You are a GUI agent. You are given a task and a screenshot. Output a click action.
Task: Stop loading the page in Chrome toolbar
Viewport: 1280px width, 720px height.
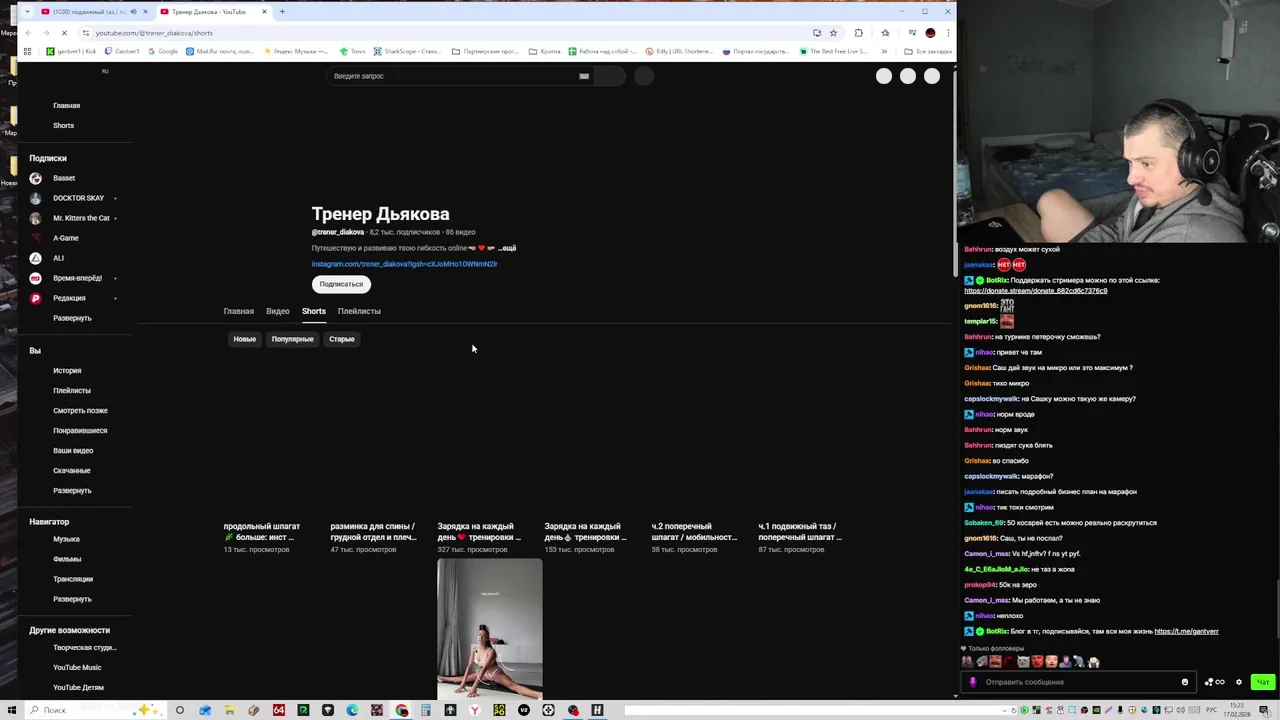(x=63, y=33)
